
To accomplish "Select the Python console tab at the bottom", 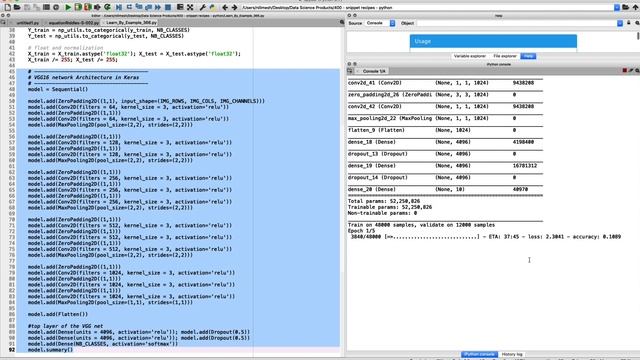I will [x=479, y=354].
